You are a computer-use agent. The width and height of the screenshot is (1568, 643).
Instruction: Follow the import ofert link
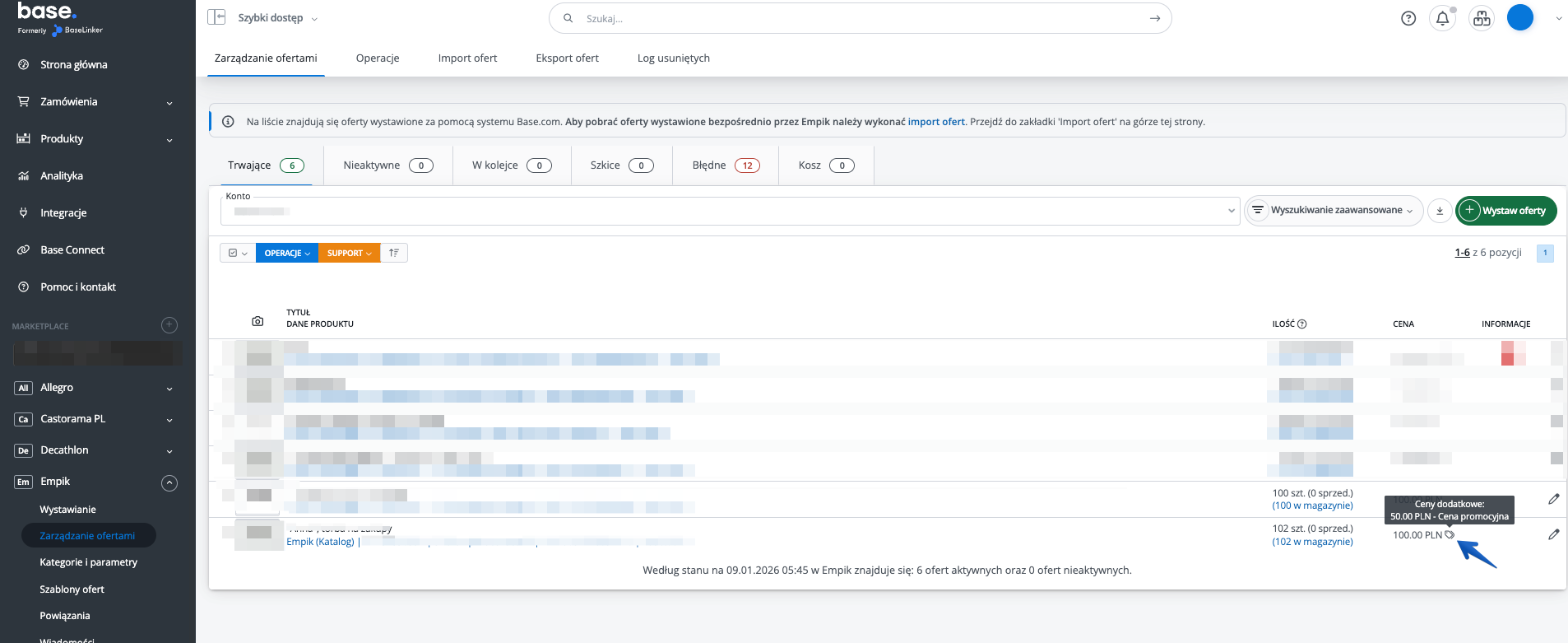[935, 122]
